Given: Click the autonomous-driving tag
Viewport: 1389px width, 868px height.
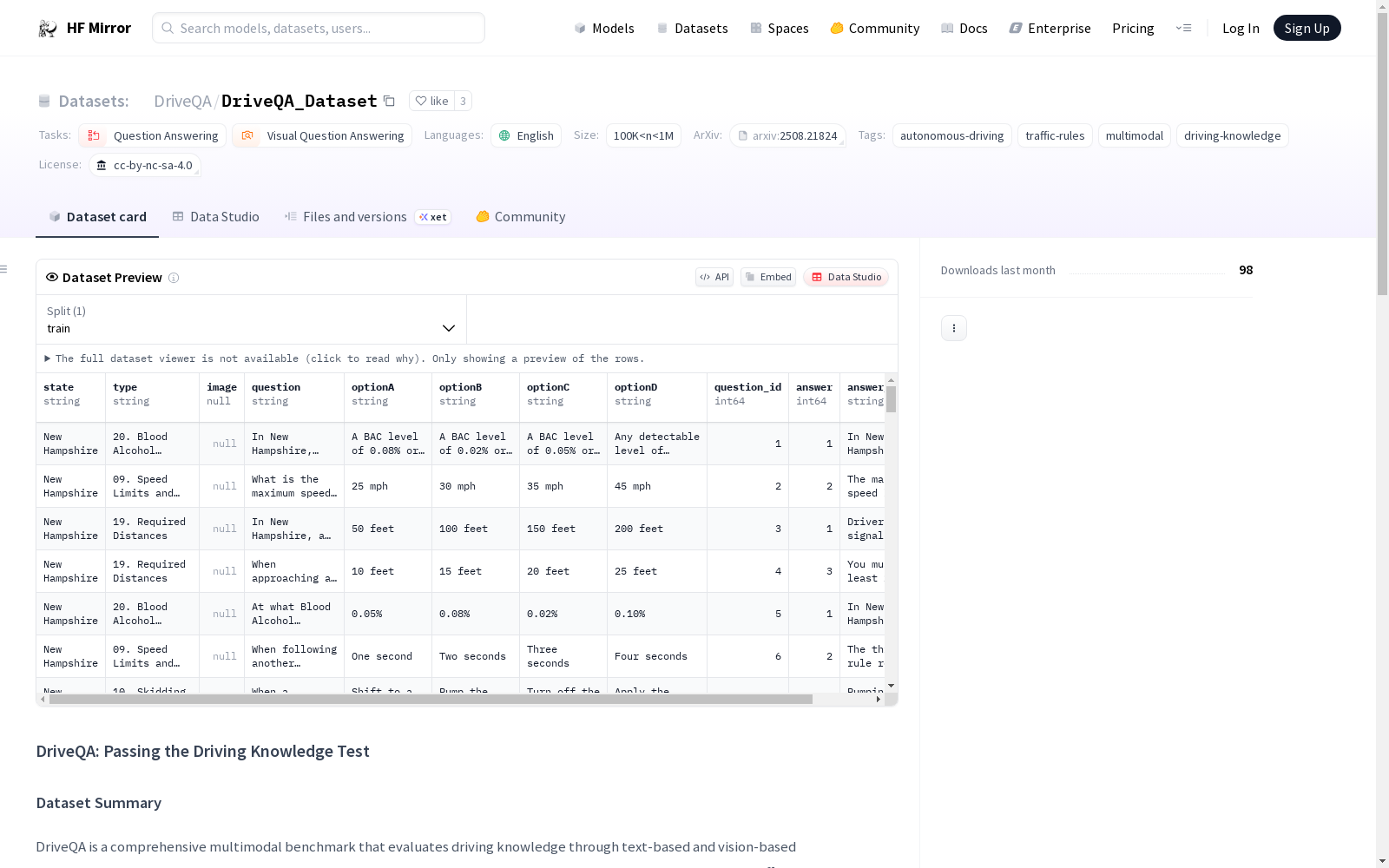Looking at the screenshot, I should tap(951, 135).
